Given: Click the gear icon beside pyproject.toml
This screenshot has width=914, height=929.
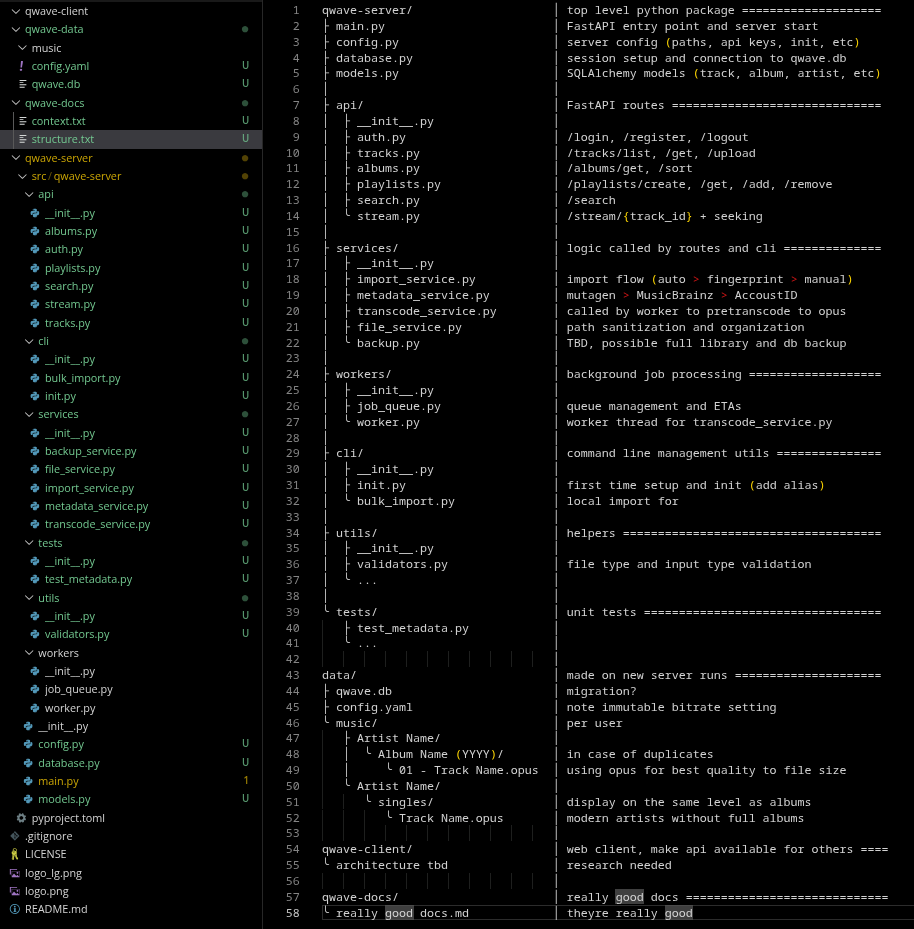Looking at the screenshot, I should click(x=22, y=818).
